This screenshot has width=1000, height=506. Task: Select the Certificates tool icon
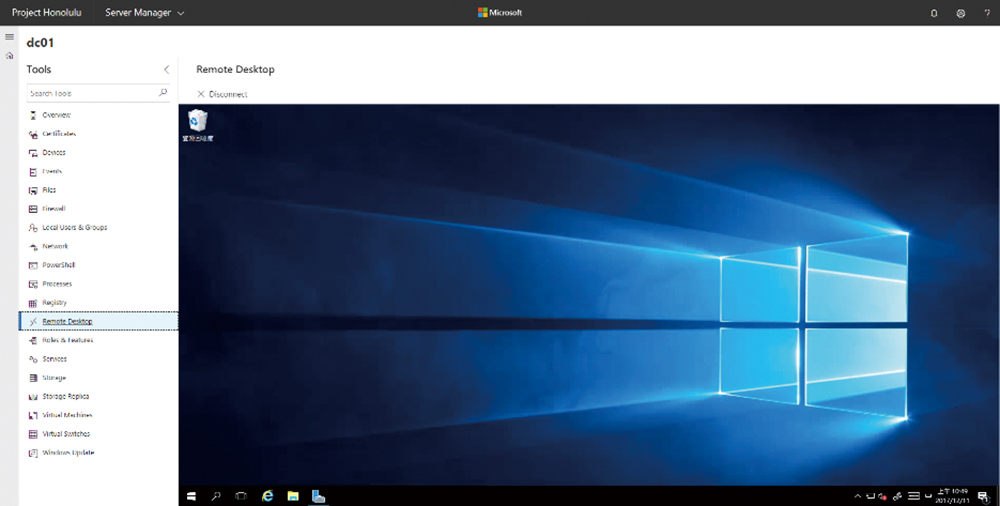point(33,134)
